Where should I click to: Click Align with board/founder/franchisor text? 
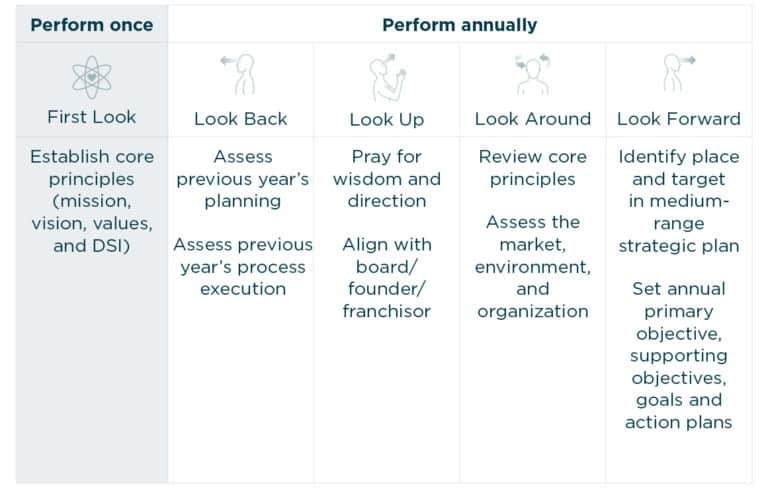(386, 277)
